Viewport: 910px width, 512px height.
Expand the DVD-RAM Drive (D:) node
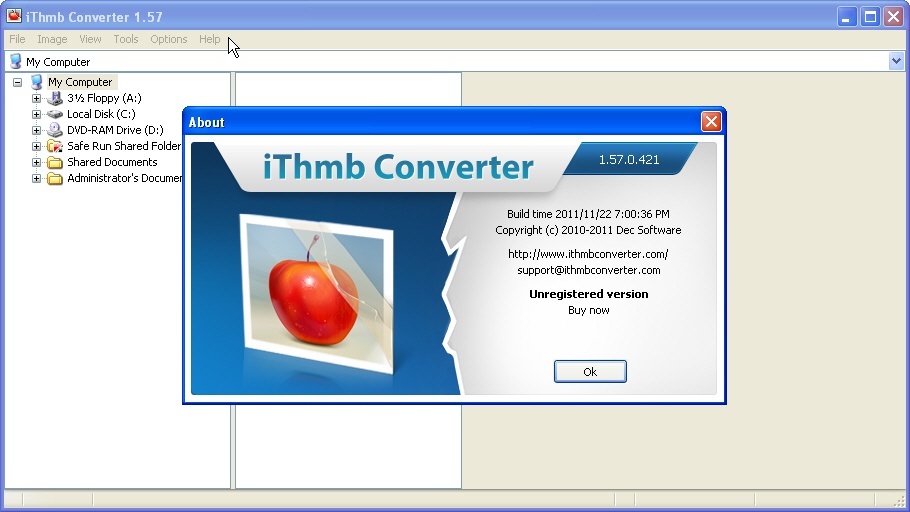click(37, 130)
